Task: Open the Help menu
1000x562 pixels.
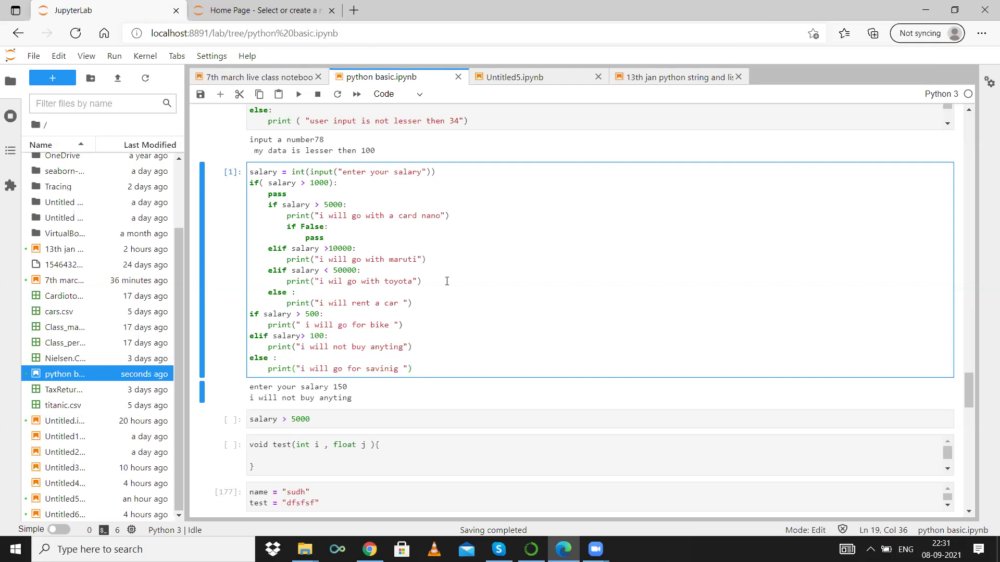Action: [x=247, y=55]
